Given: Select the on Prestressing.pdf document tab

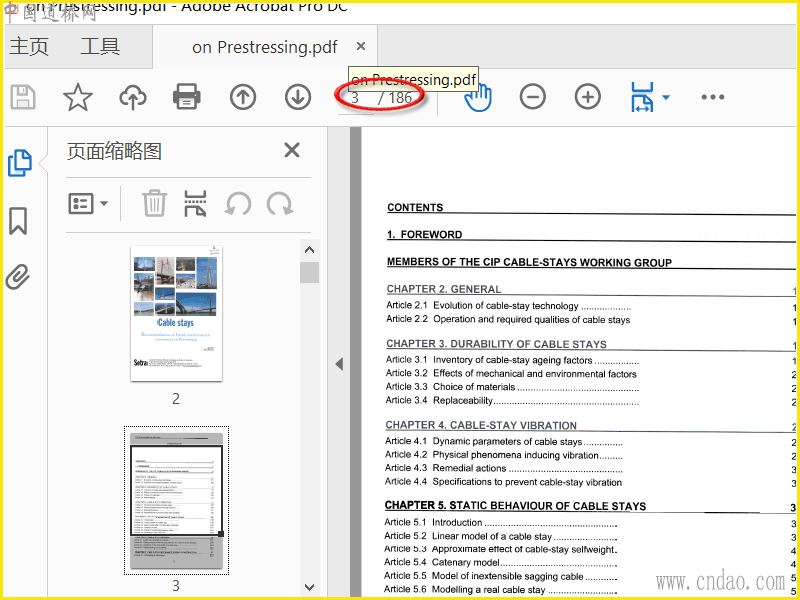Looking at the screenshot, I should coord(264,47).
